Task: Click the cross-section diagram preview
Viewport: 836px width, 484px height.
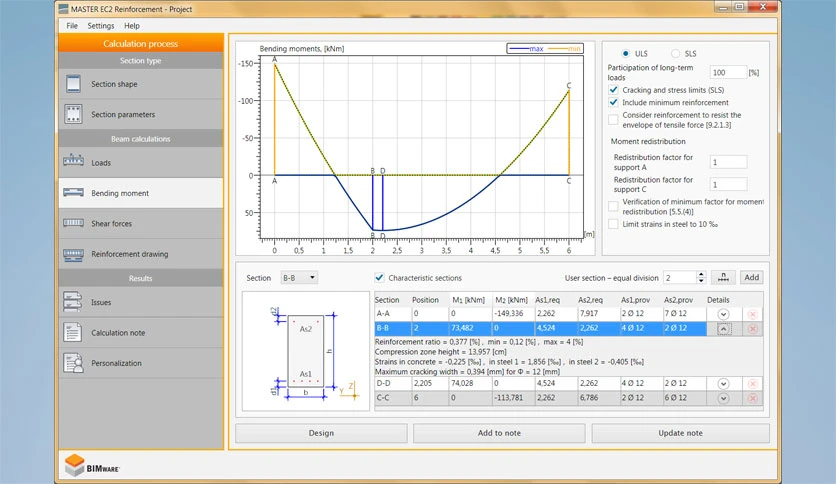Action: coord(306,351)
